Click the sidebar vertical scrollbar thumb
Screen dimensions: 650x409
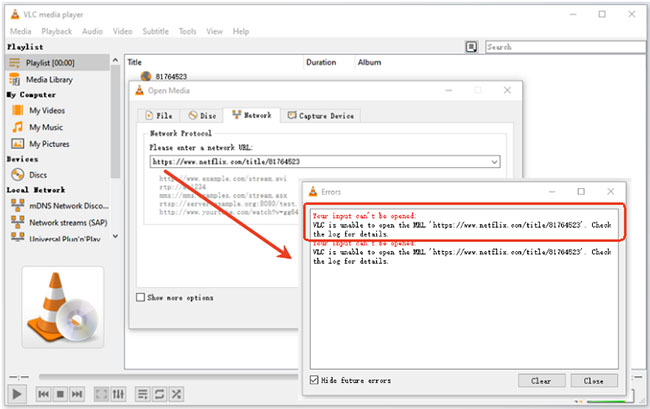point(115,120)
